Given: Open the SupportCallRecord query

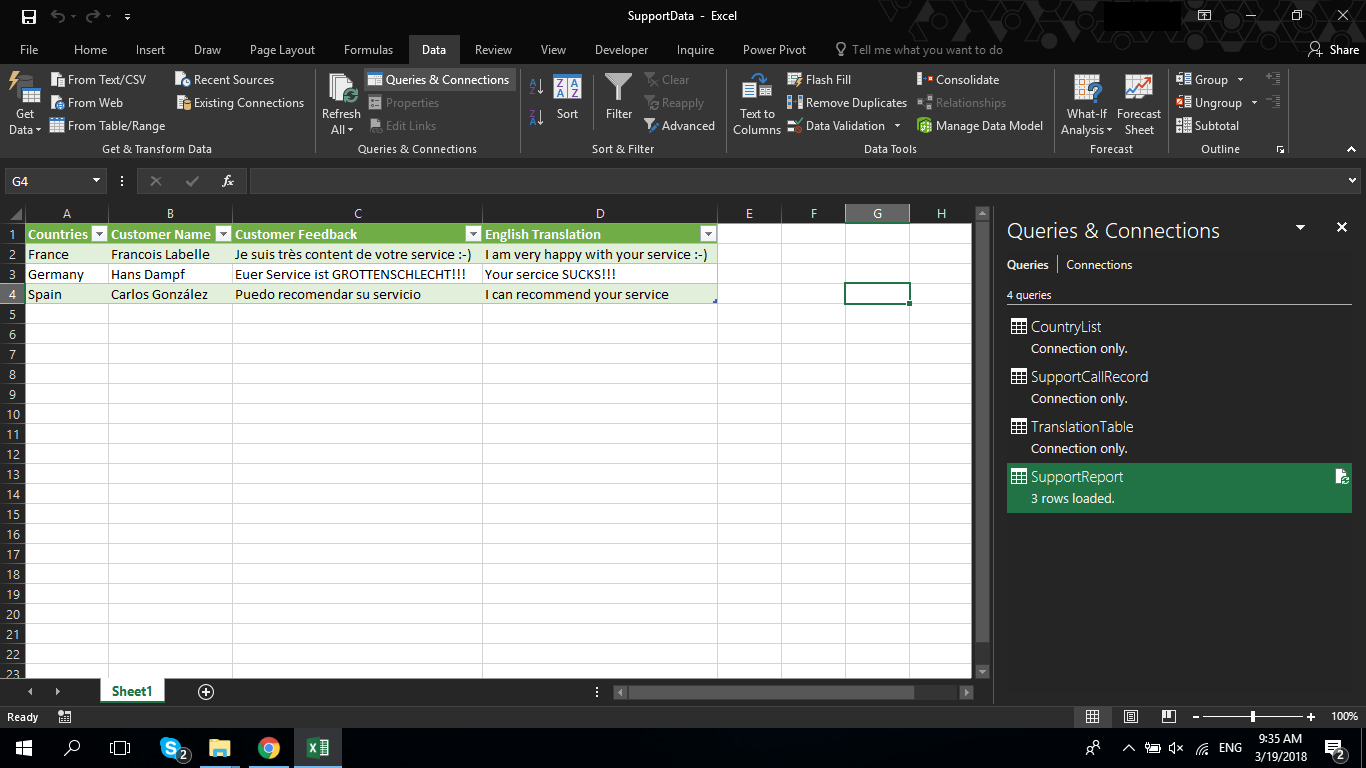Looking at the screenshot, I should point(1090,376).
